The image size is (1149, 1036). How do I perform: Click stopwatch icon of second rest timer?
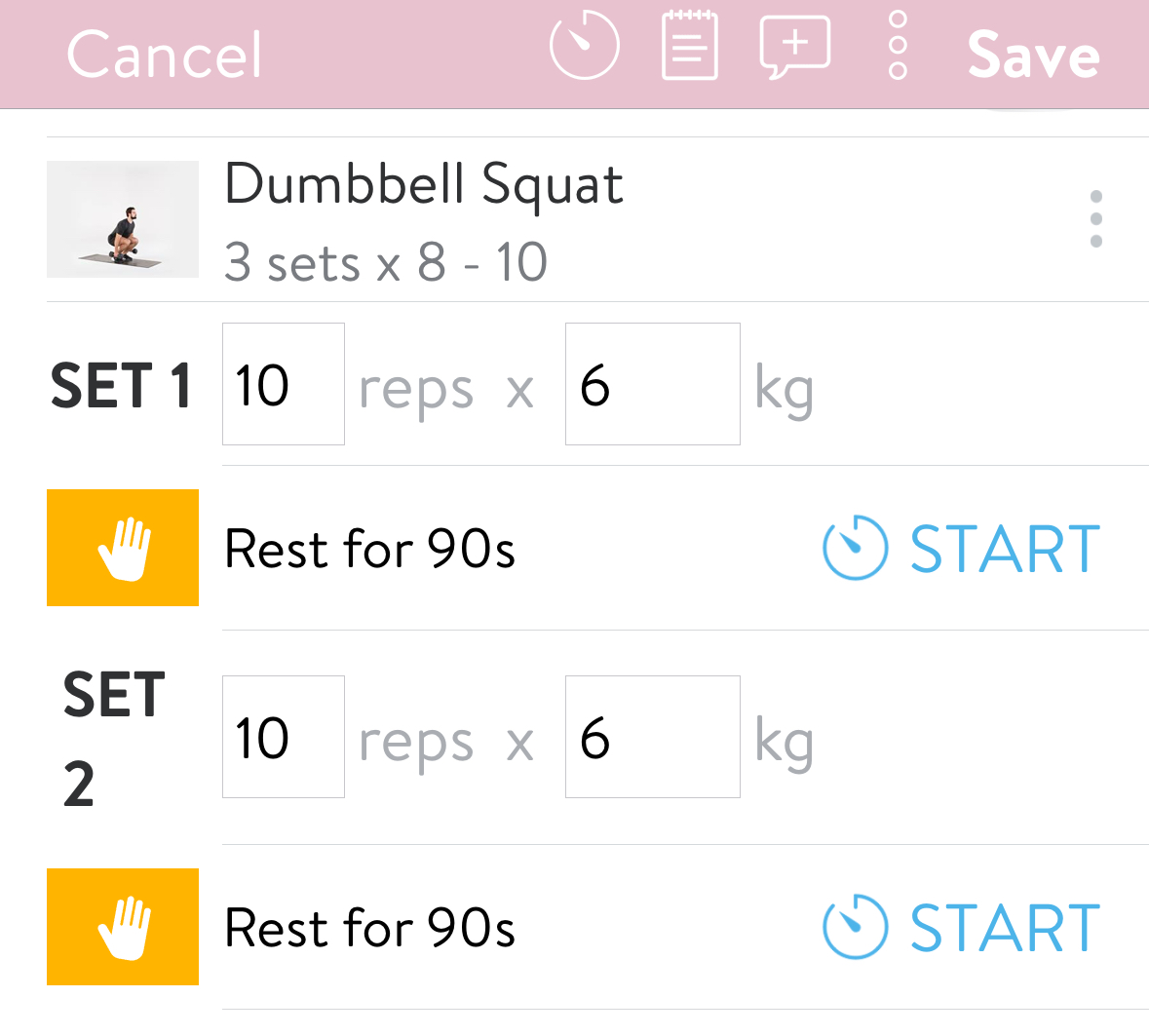tap(855, 927)
